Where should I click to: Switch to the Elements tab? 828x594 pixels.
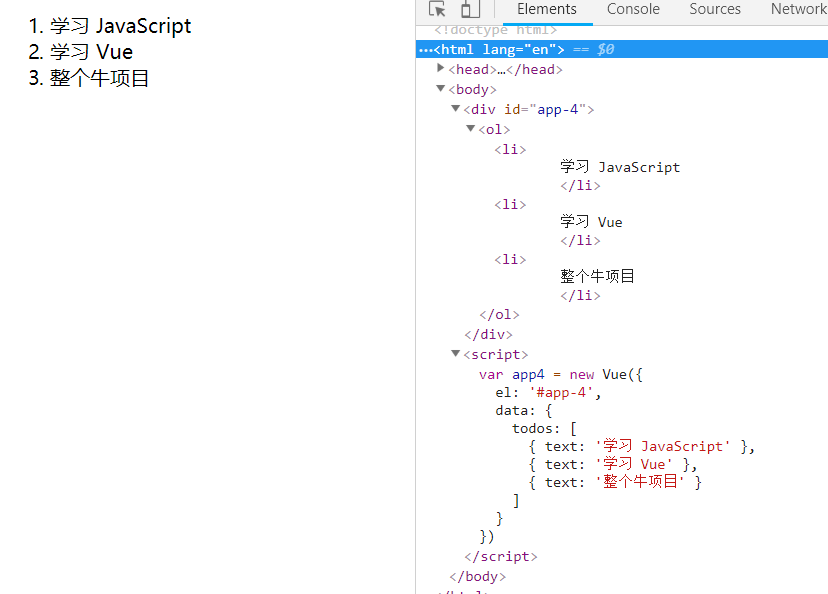tap(546, 9)
